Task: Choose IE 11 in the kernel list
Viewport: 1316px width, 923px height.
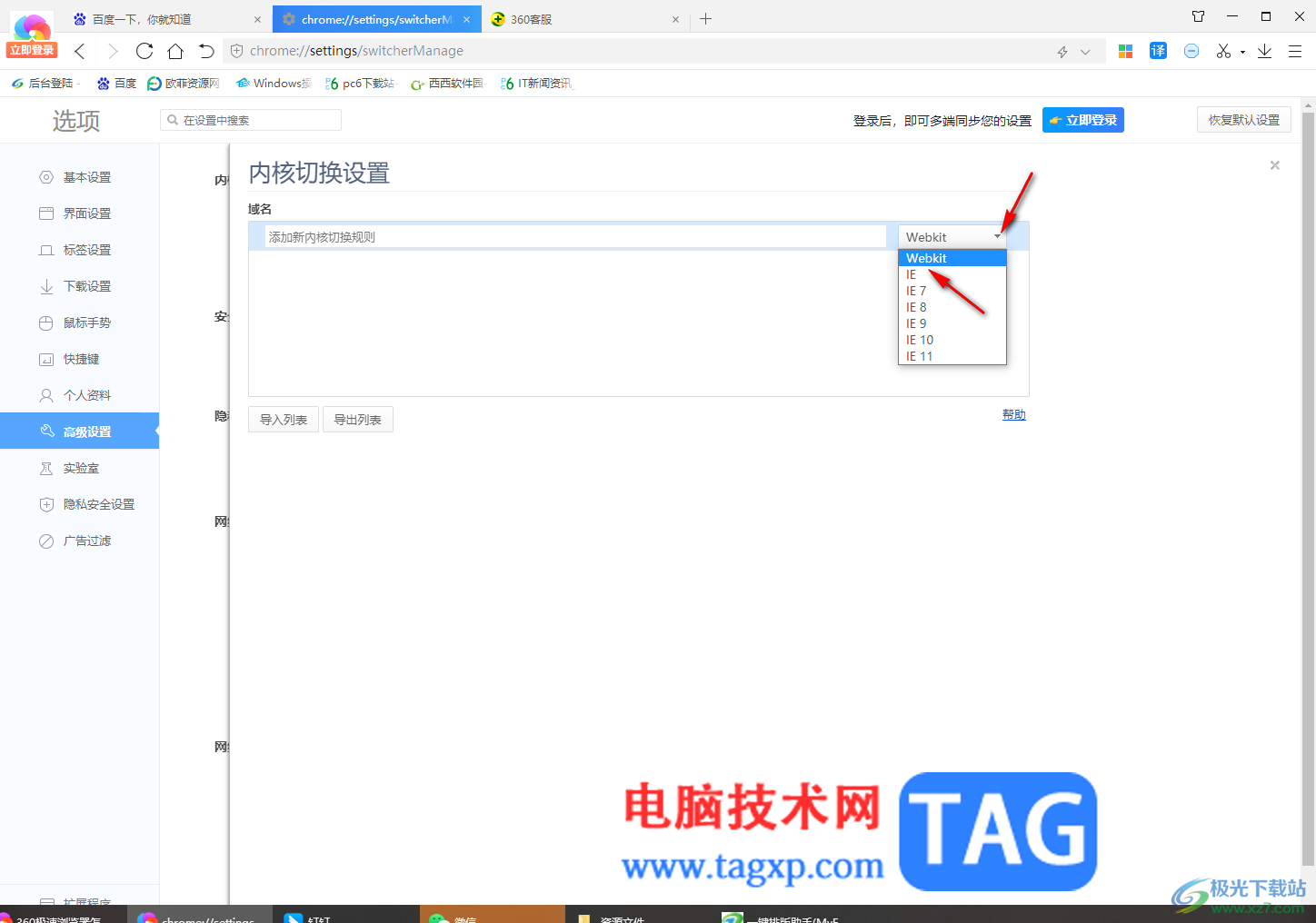Action: (952, 356)
